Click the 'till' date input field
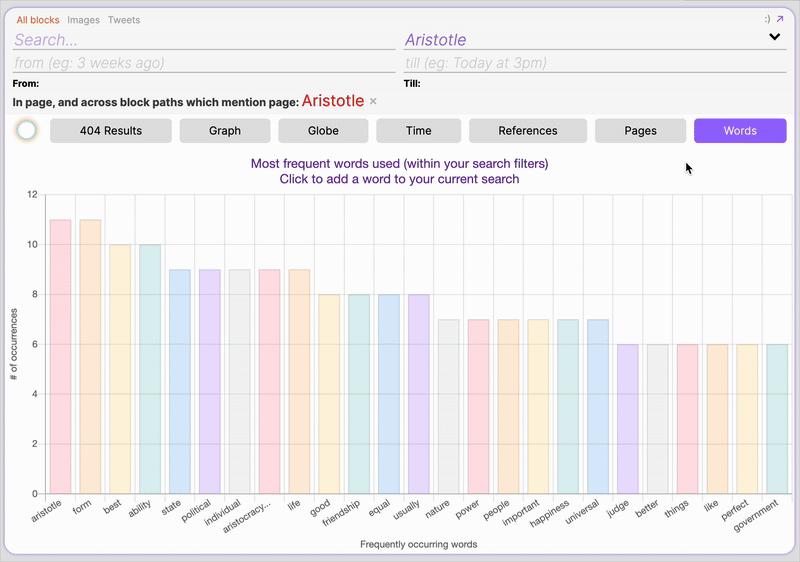800x562 pixels. (x=595, y=63)
